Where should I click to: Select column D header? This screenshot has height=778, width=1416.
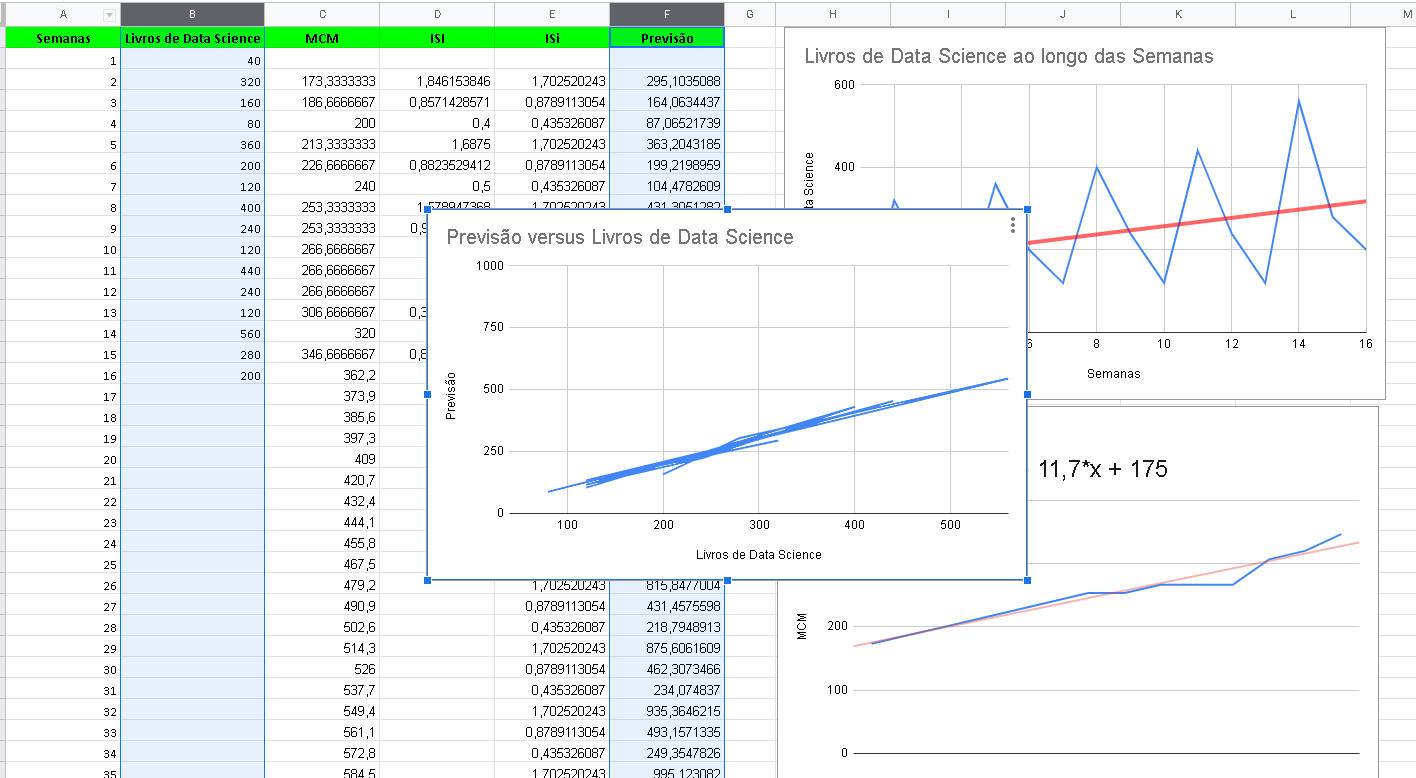[437, 14]
